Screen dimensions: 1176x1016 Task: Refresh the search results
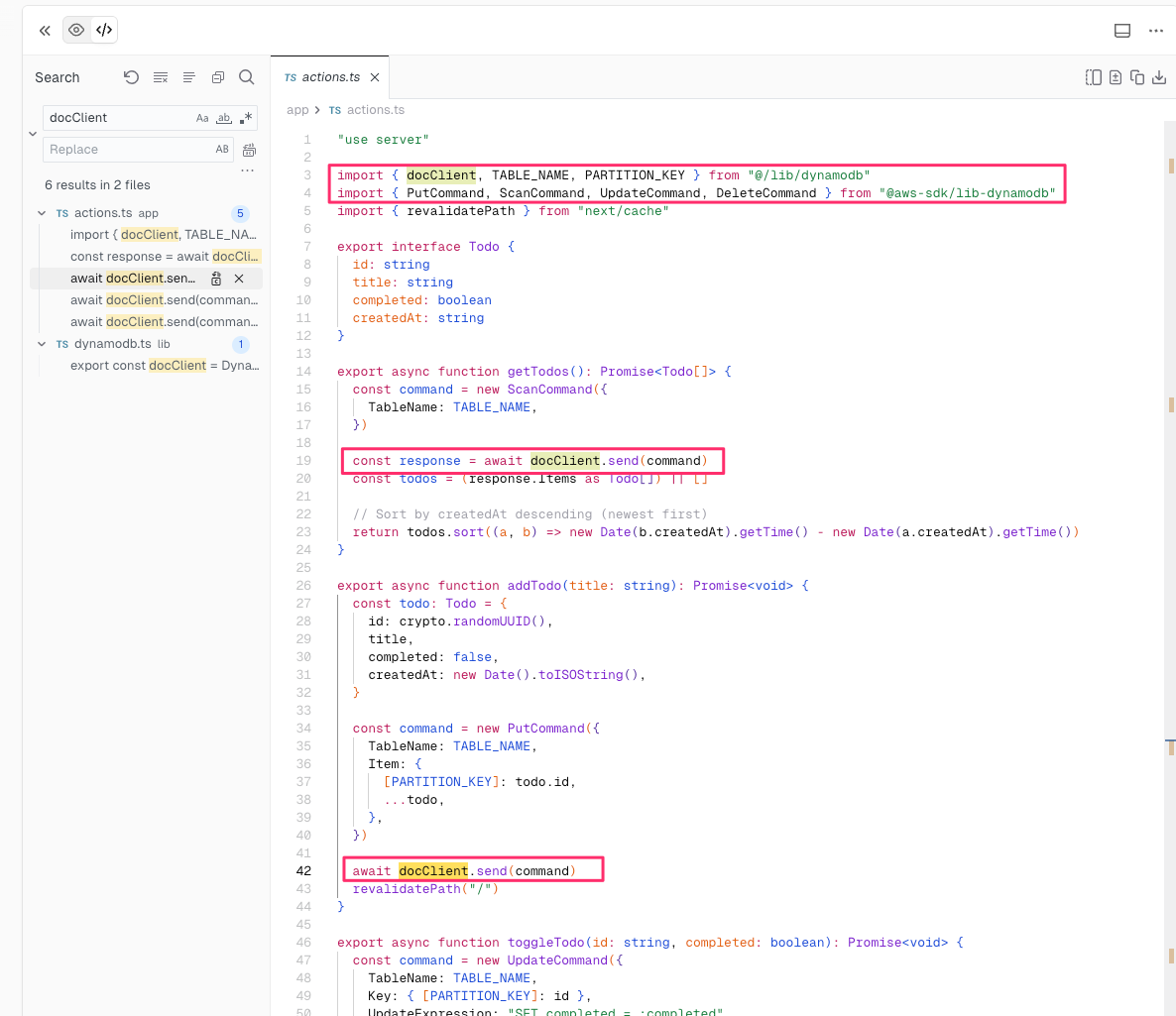point(131,77)
